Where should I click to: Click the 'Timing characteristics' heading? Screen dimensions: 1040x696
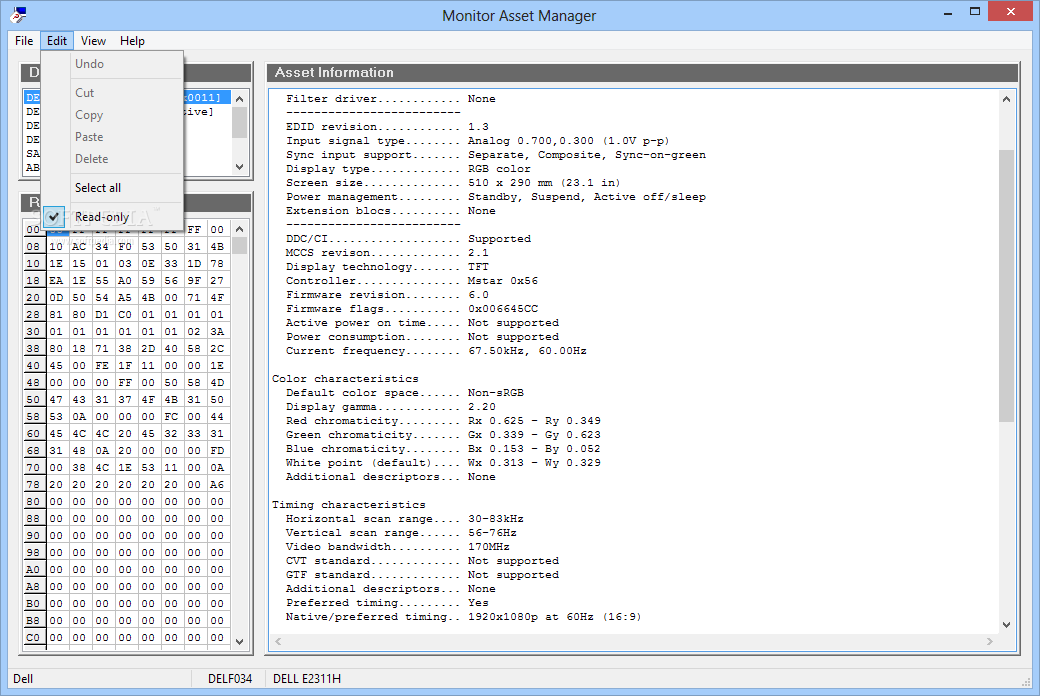(348, 505)
